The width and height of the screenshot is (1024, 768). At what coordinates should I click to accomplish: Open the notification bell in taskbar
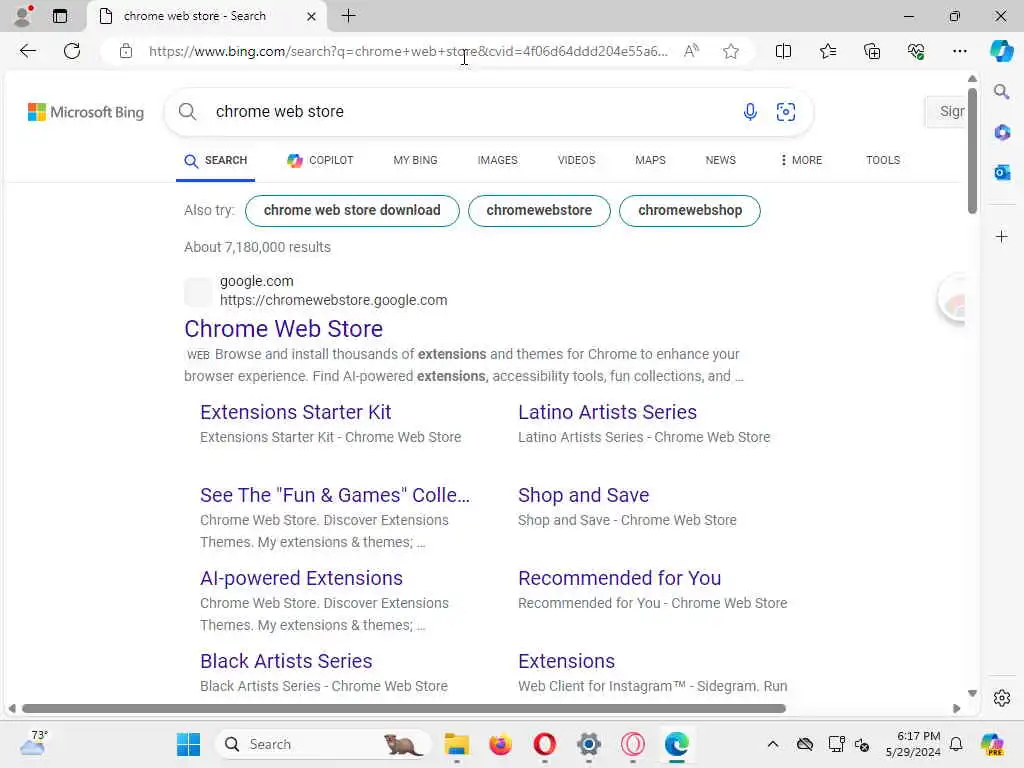[955, 744]
